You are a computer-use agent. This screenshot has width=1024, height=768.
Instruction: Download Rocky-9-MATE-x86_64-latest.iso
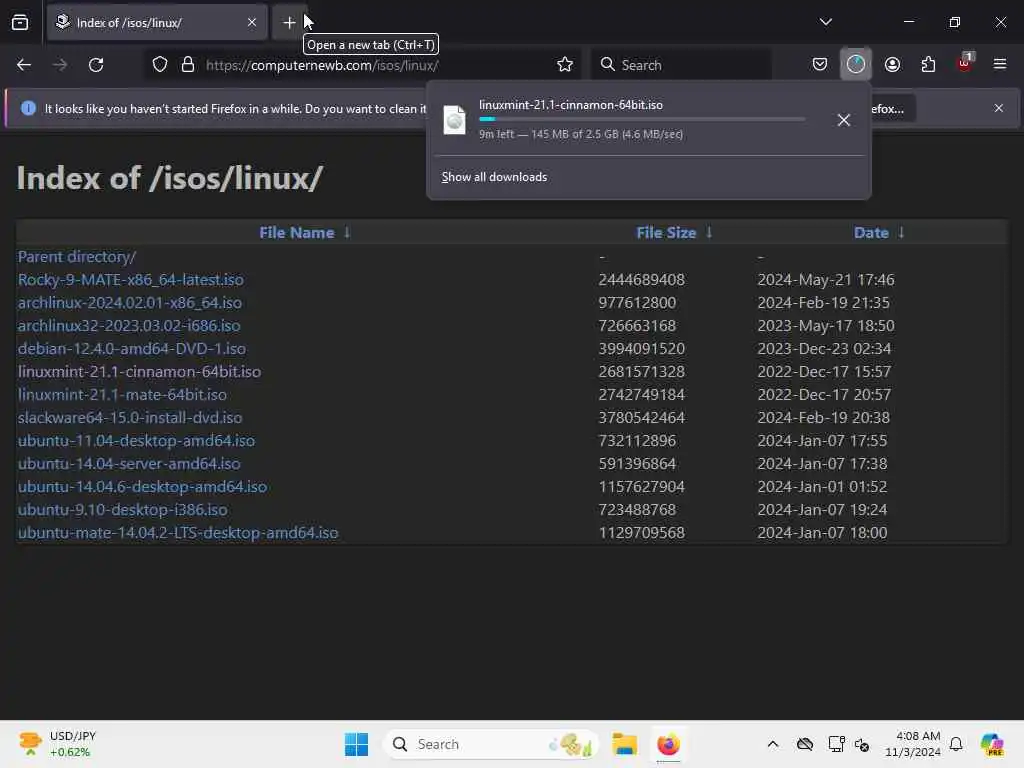point(131,280)
